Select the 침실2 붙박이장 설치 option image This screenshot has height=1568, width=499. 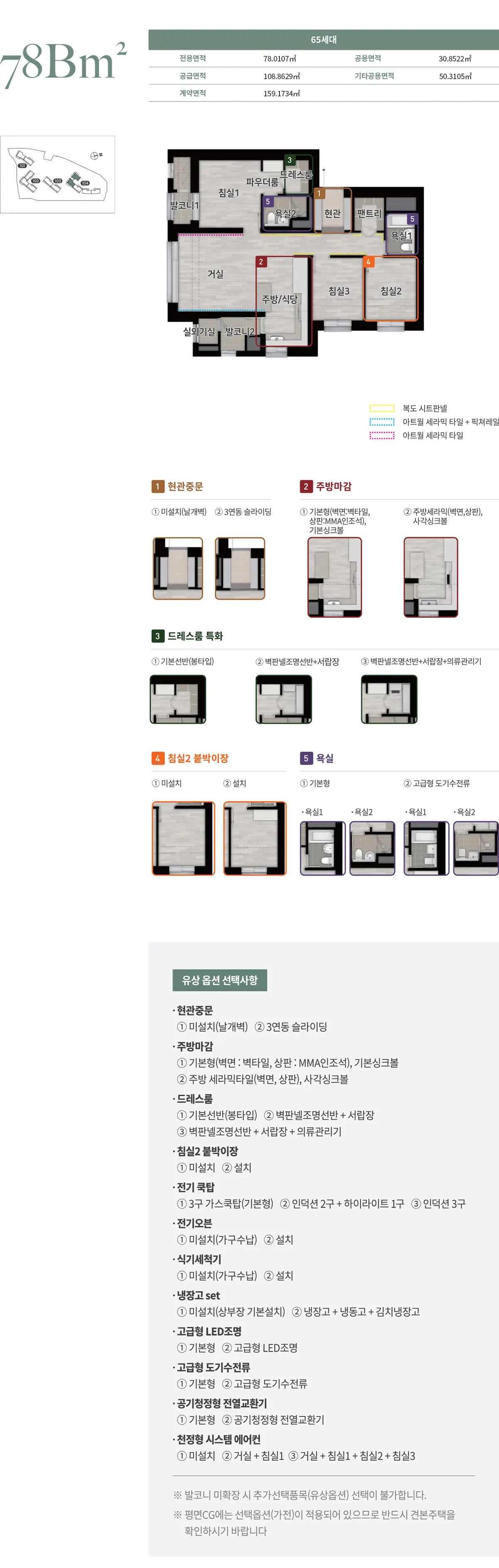point(255,839)
